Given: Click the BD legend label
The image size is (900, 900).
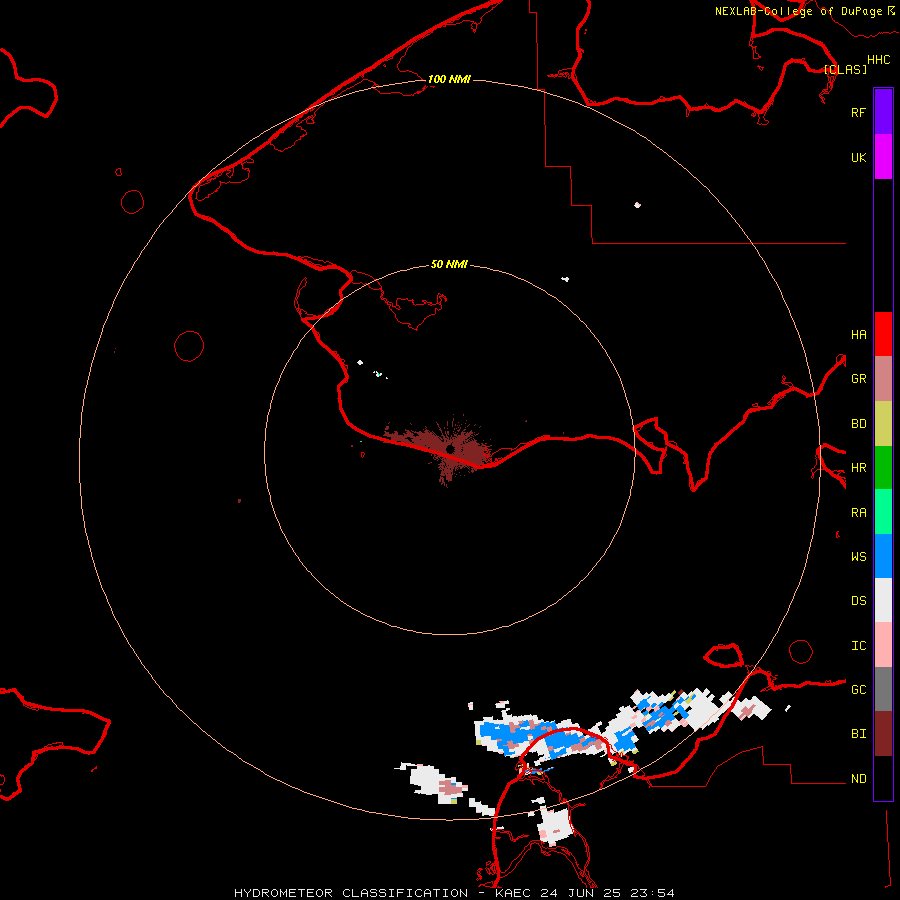Looking at the screenshot, I should [x=858, y=424].
